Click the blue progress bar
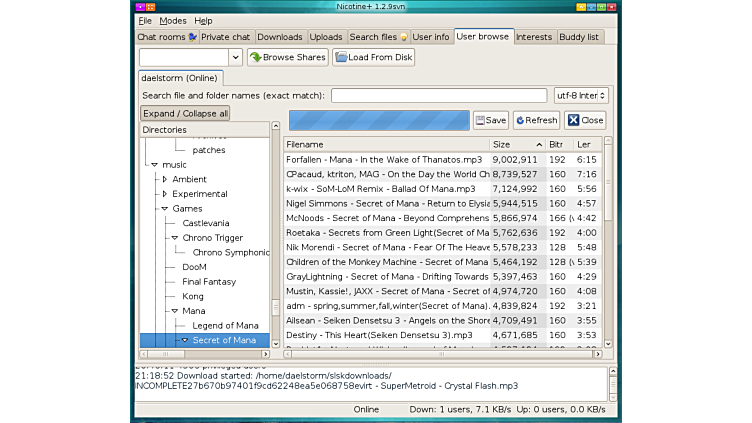 (378, 120)
